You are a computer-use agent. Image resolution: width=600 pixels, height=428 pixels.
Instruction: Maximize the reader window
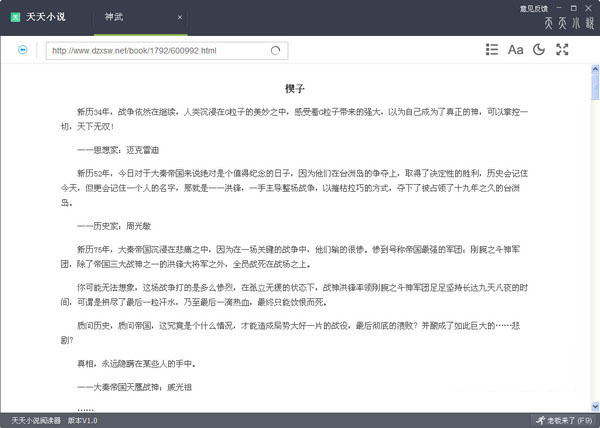[x=576, y=8]
